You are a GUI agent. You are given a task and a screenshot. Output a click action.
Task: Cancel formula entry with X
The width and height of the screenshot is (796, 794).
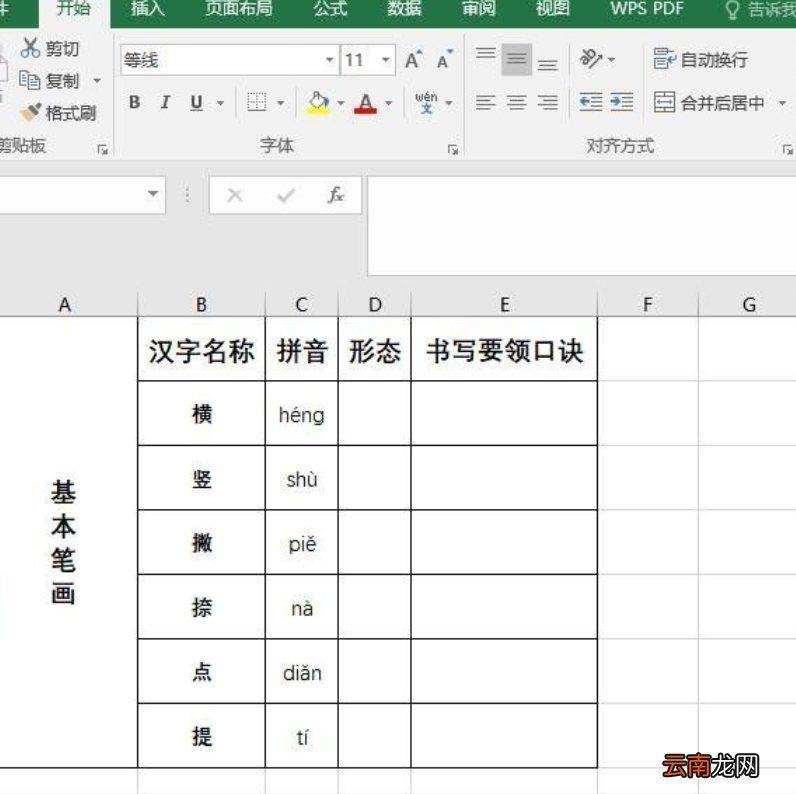tap(235, 194)
